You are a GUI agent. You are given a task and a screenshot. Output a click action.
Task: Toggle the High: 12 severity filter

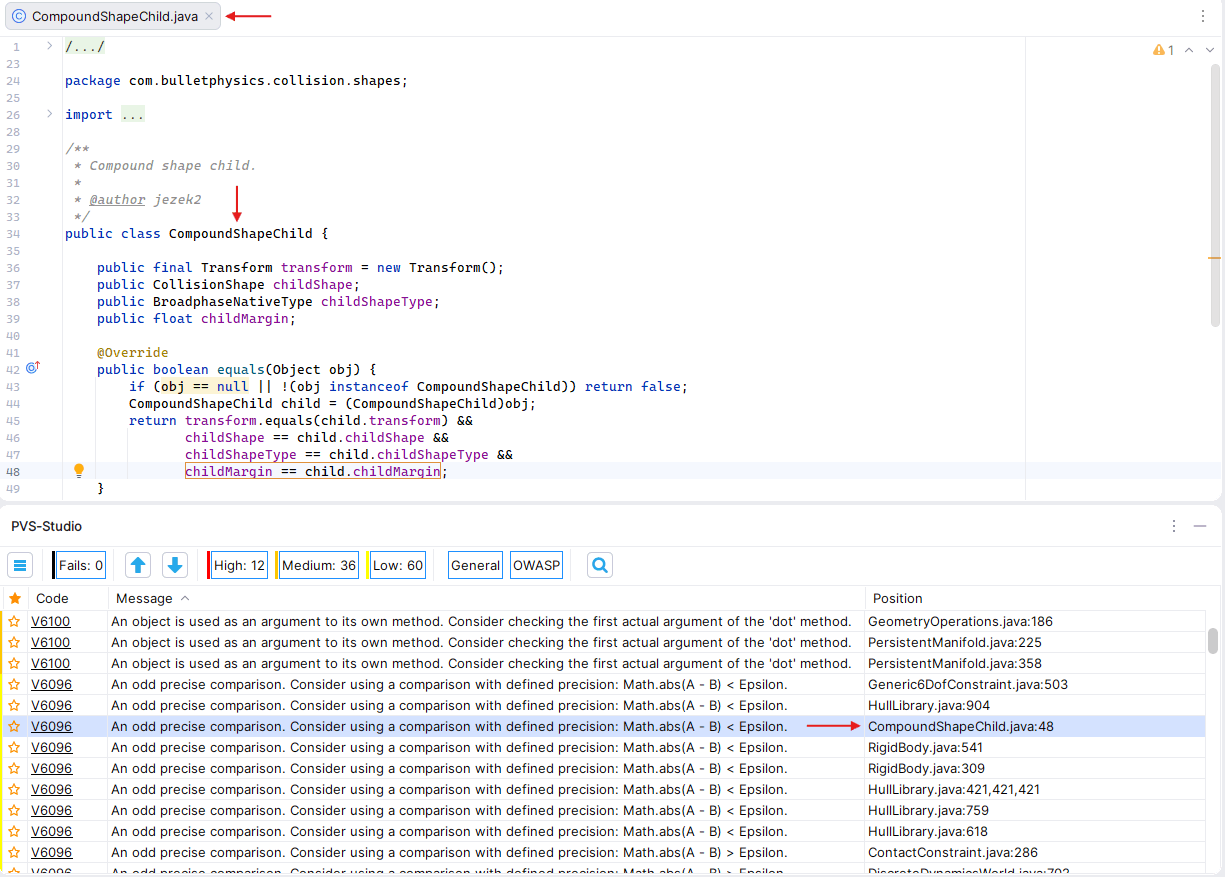tap(239, 565)
